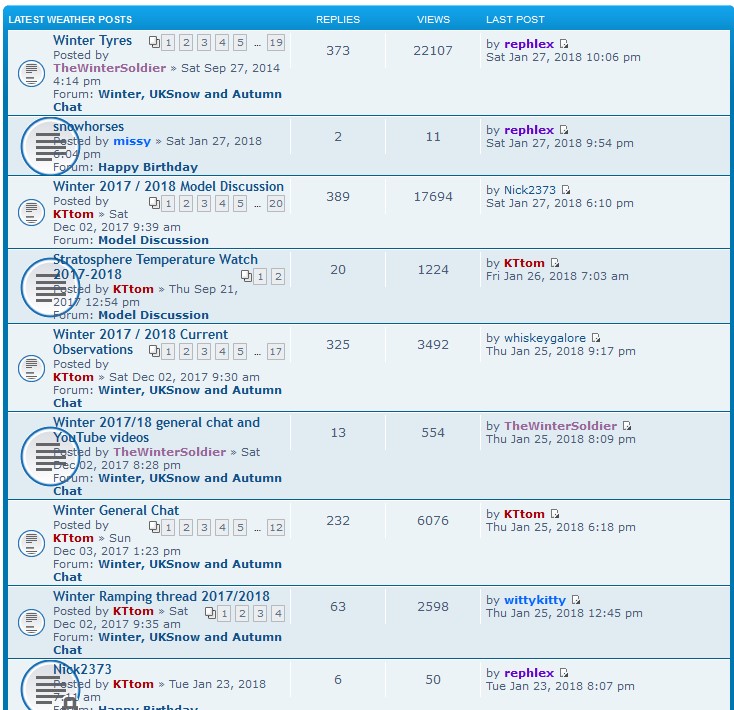
Task: Open Winter 2017/18 general chat and YouTube videos
Action: [156, 430]
